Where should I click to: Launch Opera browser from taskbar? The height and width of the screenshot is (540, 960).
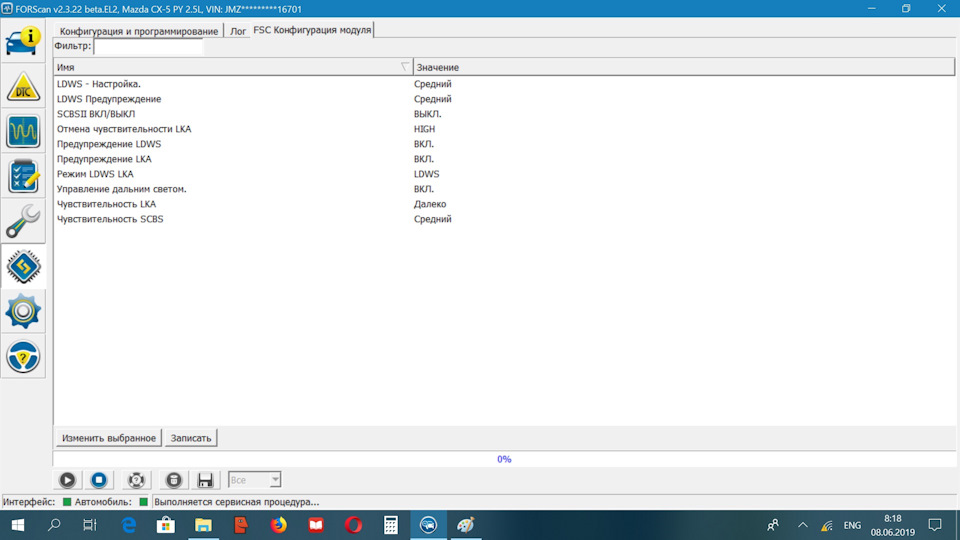[x=353, y=525]
